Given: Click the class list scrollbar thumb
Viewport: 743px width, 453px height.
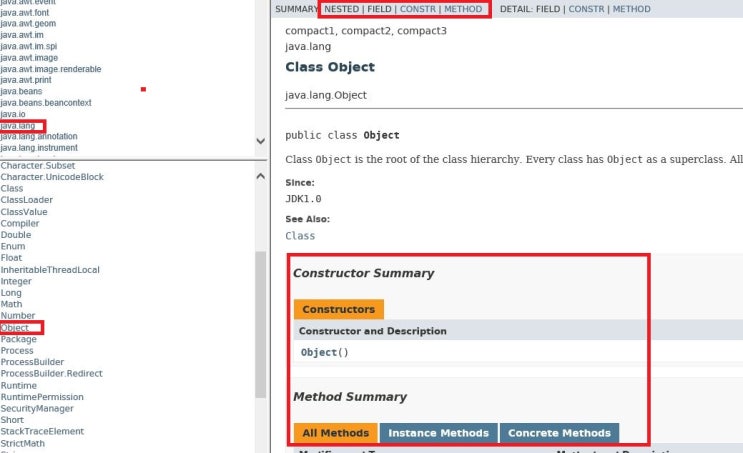Looking at the screenshot, I should click(x=261, y=325).
